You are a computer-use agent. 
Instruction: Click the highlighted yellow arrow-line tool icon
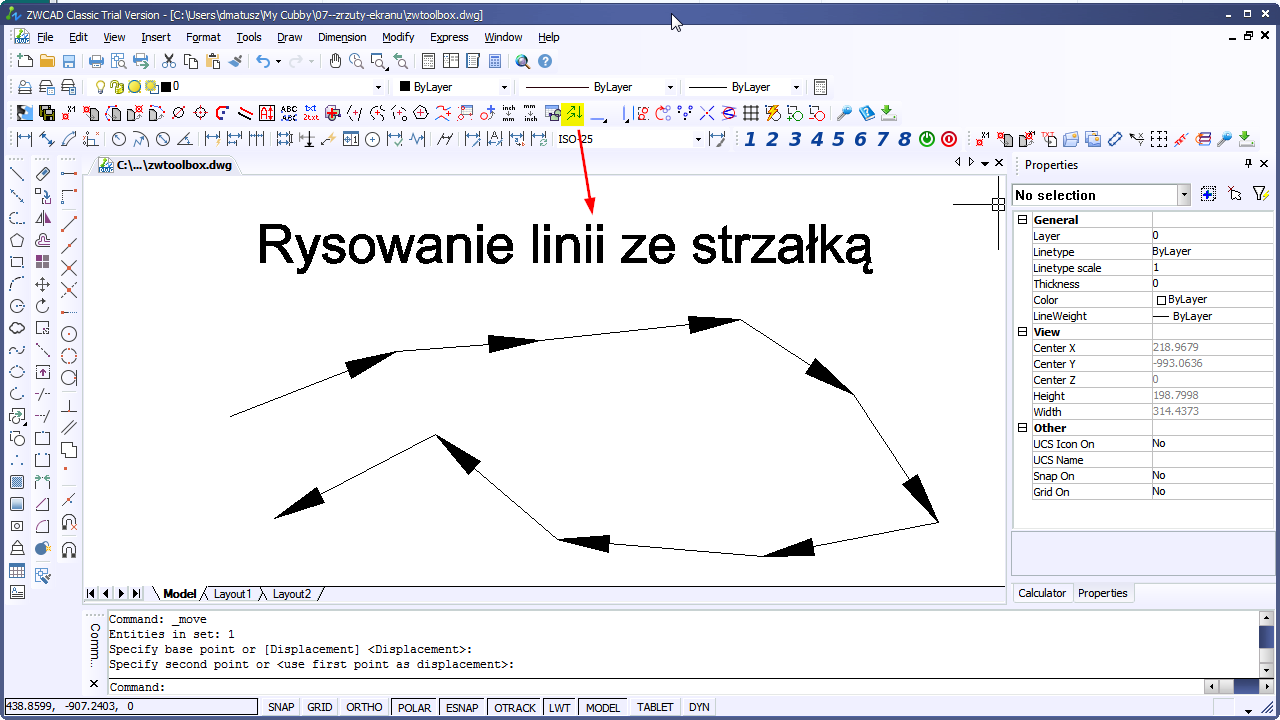tap(573, 113)
